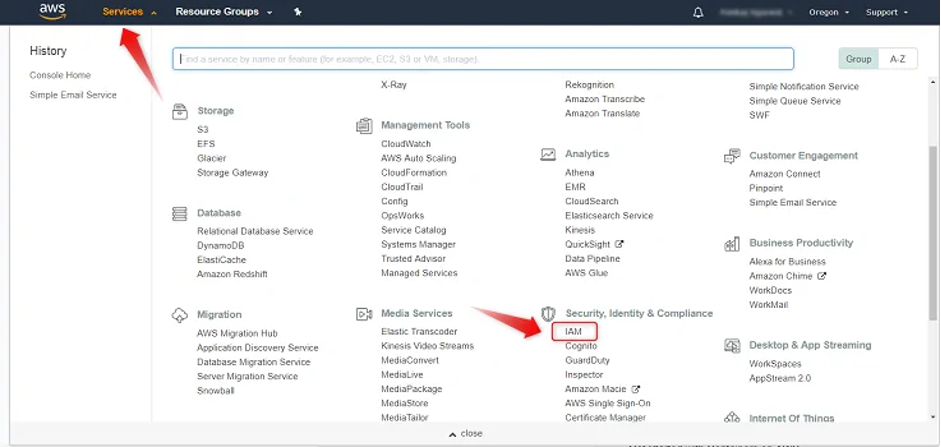The width and height of the screenshot is (941, 447).
Task: Open the Support dropdown menu
Action: pos(886,12)
